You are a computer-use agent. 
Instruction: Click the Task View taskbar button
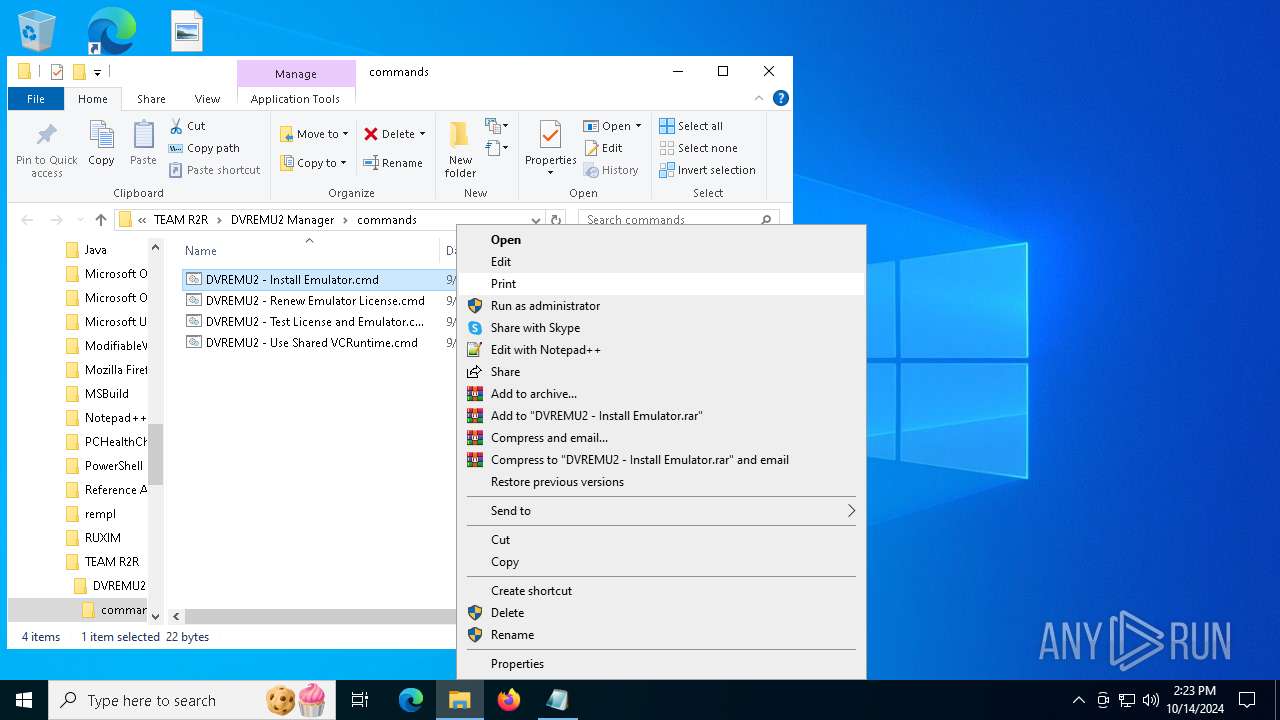click(x=360, y=700)
